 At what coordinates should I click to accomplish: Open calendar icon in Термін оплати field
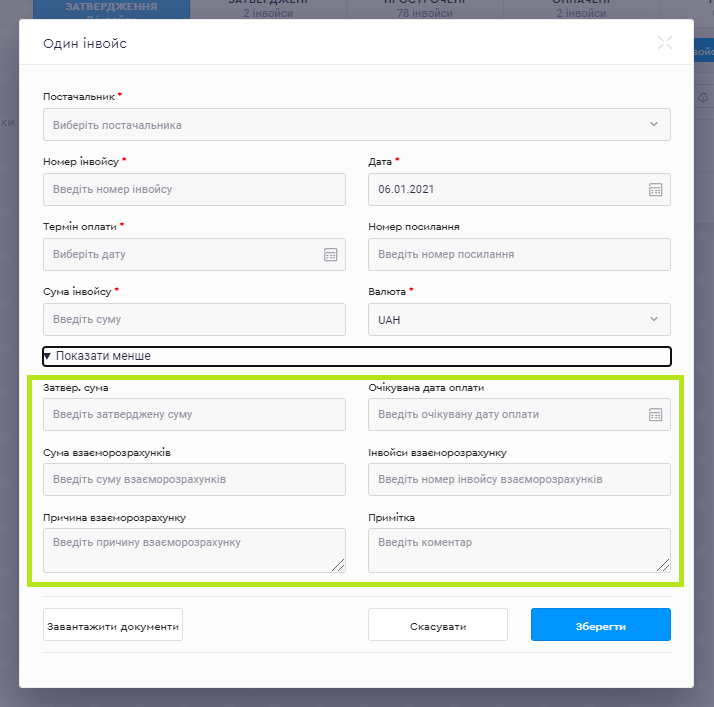pyautogui.click(x=331, y=255)
